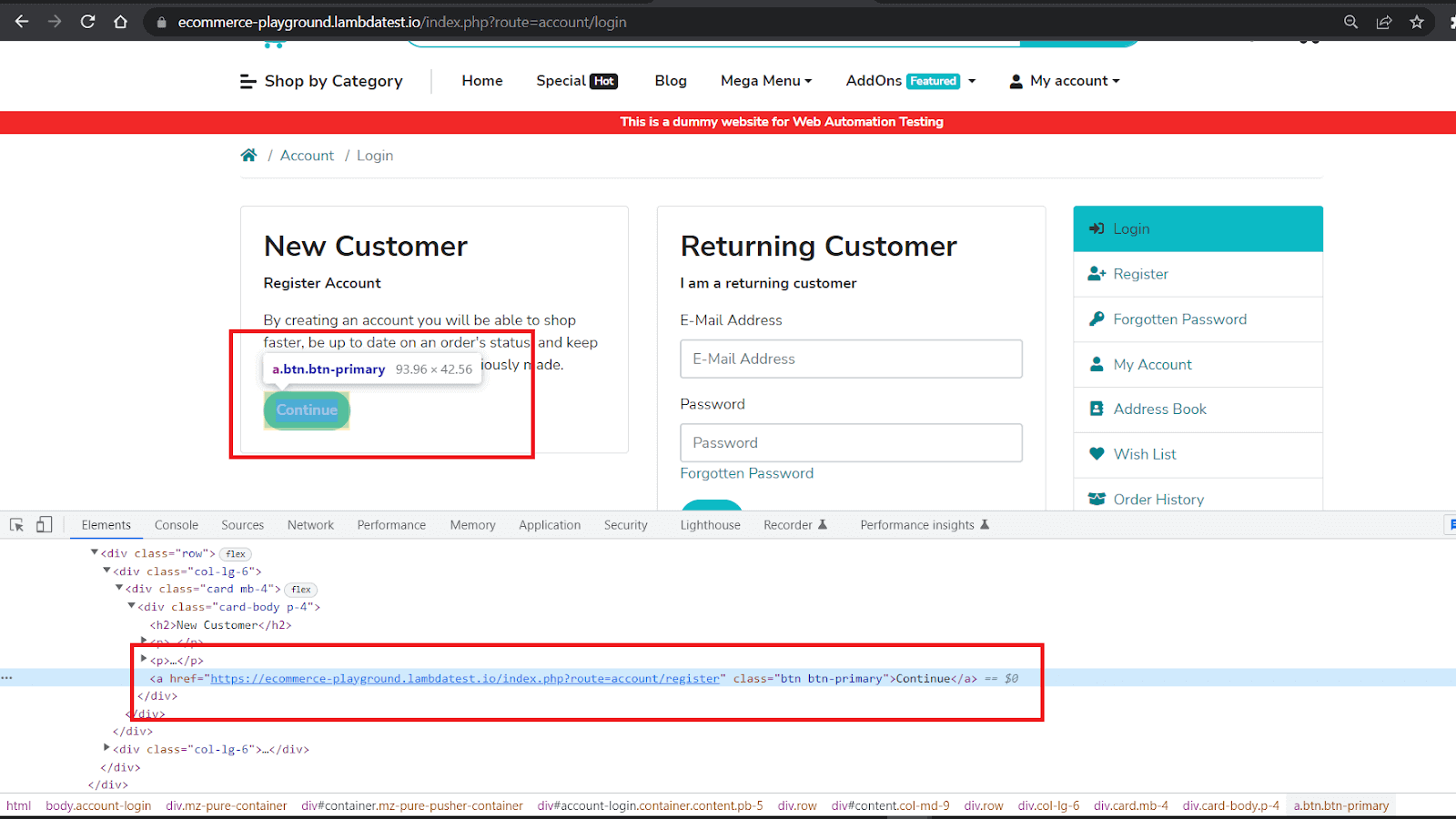Reload the page with the refresh icon
This screenshot has height=819, width=1456.
[87, 22]
